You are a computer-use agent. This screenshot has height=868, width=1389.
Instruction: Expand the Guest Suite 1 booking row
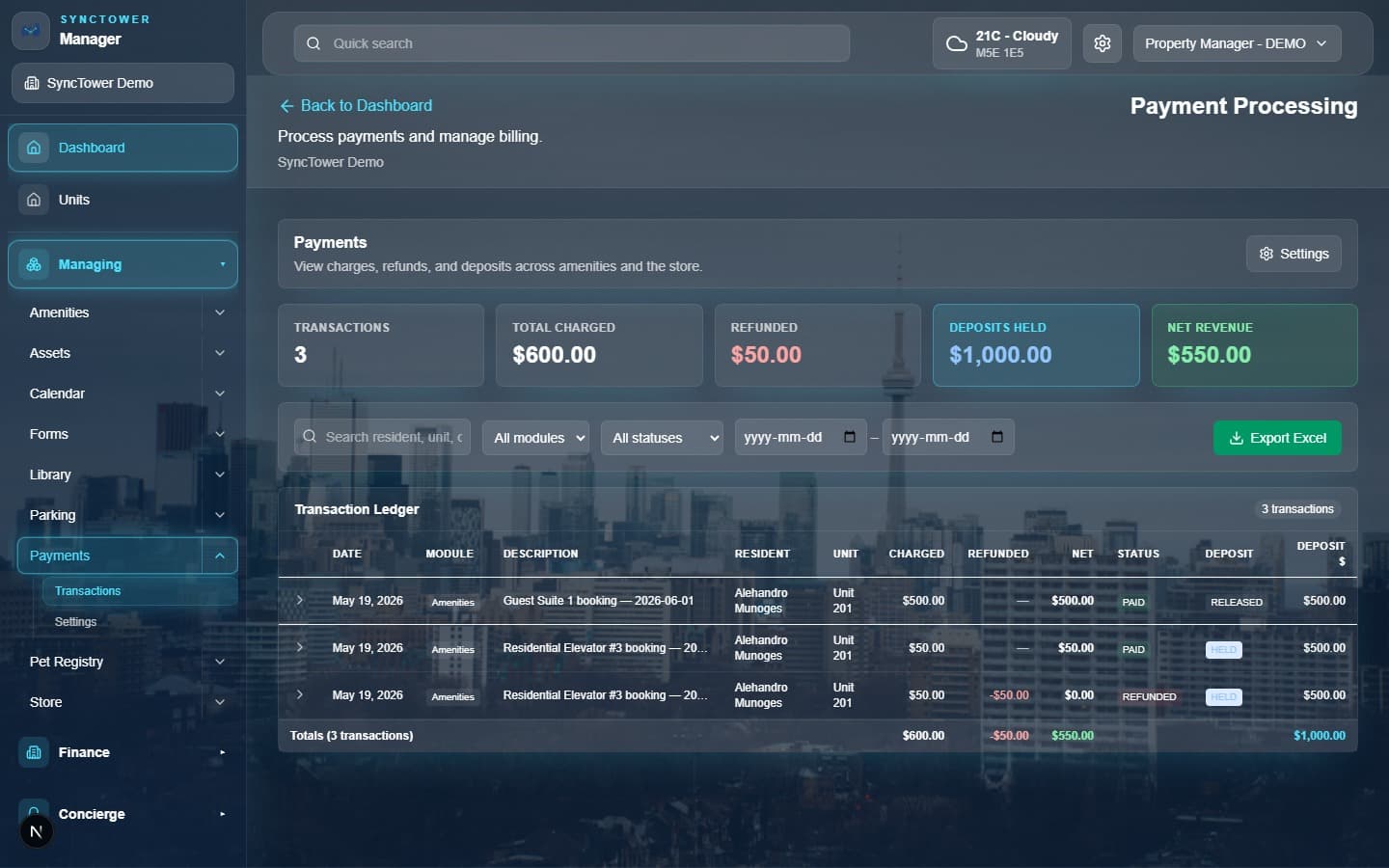[300, 600]
